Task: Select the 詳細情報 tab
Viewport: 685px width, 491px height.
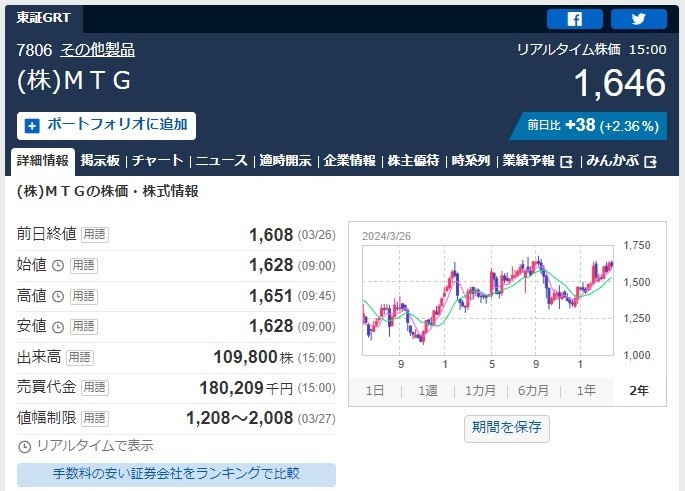Action: pyautogui.click(x=42, y=161)
